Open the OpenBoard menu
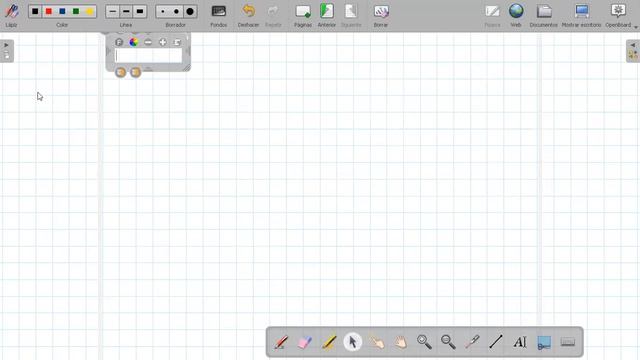The height and width of the screenshot is (360, 640). tap(618, 15)
